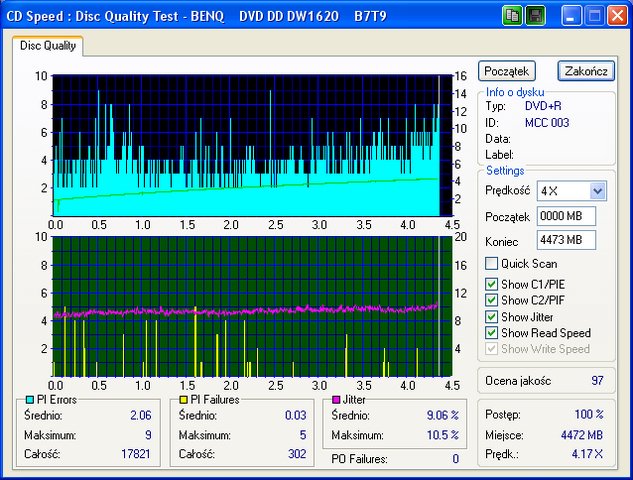Close the Disc Quality Test window
The width and height of the screenshot is (633, 480).
click(618, 16)
